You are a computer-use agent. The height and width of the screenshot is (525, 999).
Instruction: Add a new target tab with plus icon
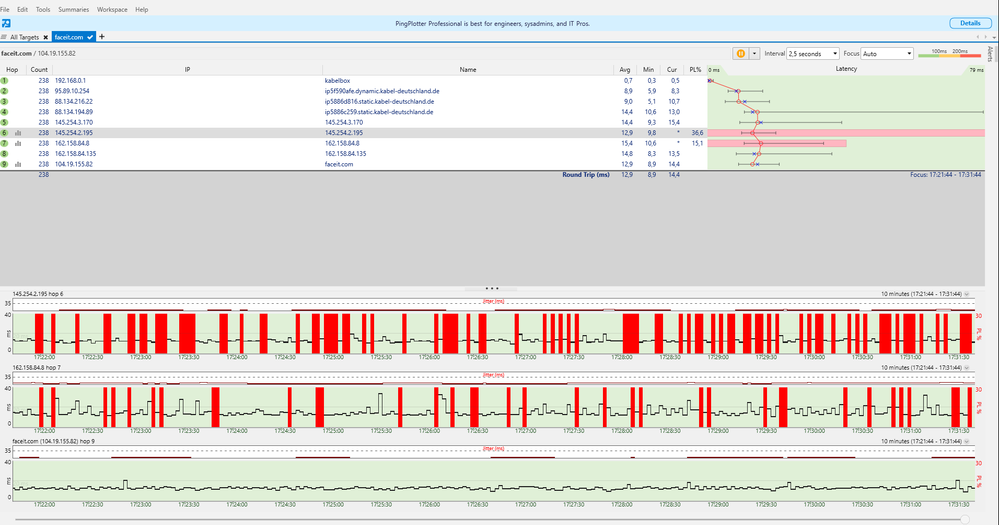[101, 37]
